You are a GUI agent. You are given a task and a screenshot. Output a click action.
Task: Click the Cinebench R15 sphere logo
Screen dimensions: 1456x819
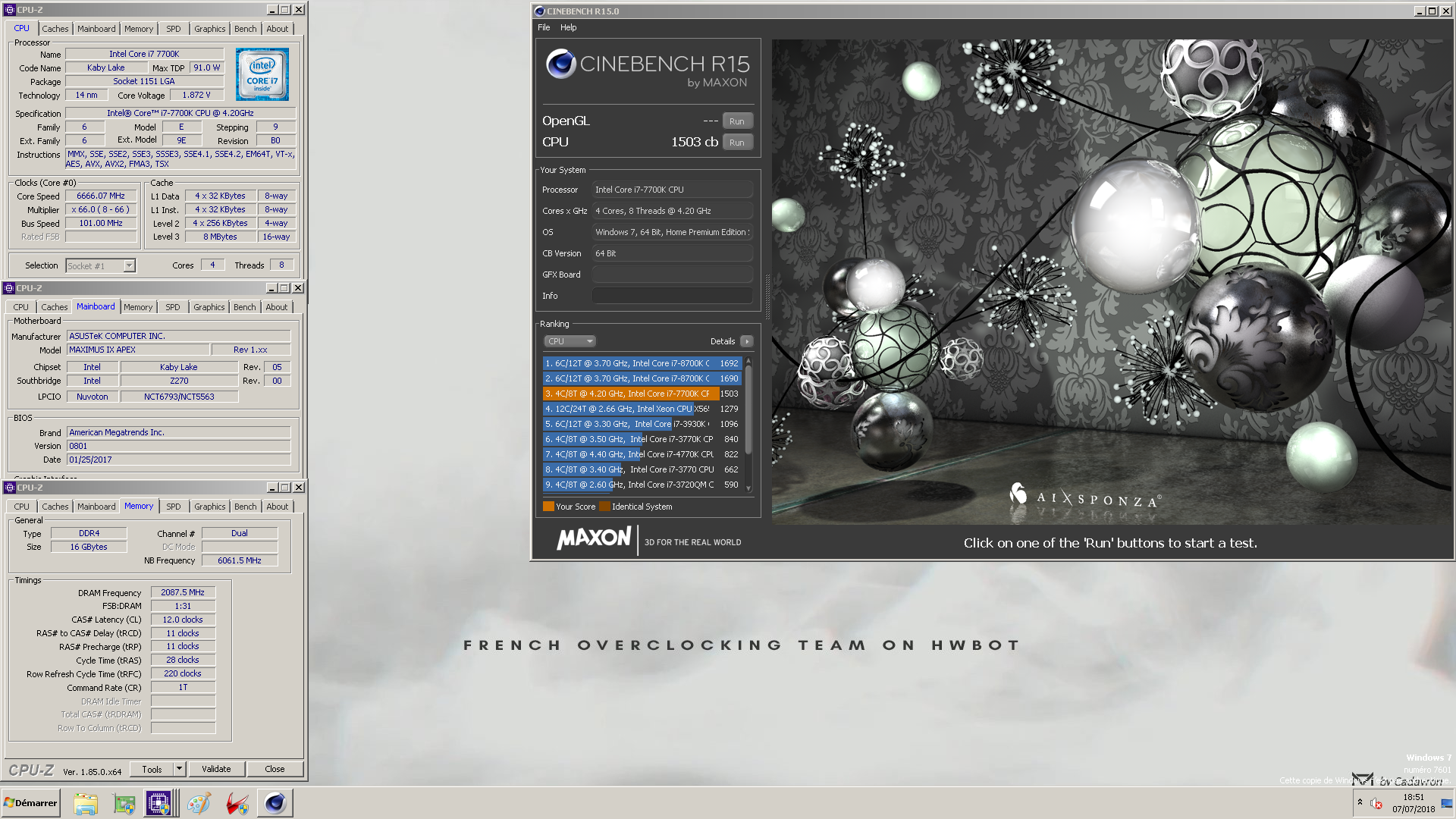[561, 64]
